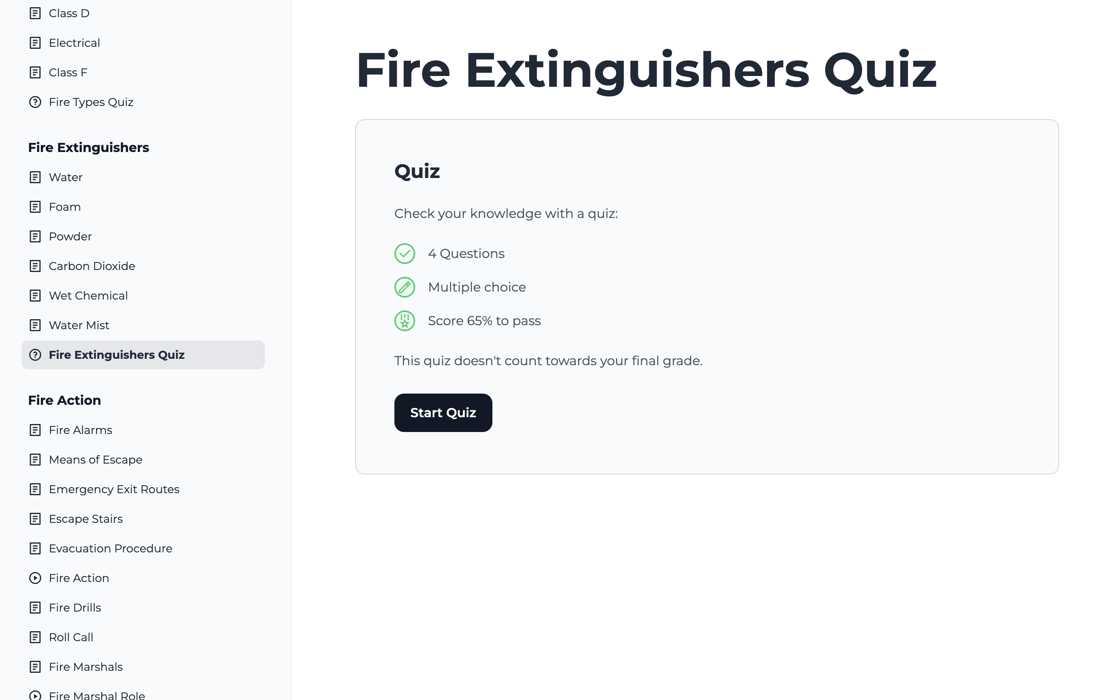The height and width of the screenshot is (700, 1120).
Task: Open the Evacuation Procedure lesson
Action: [x=110, y=548]
